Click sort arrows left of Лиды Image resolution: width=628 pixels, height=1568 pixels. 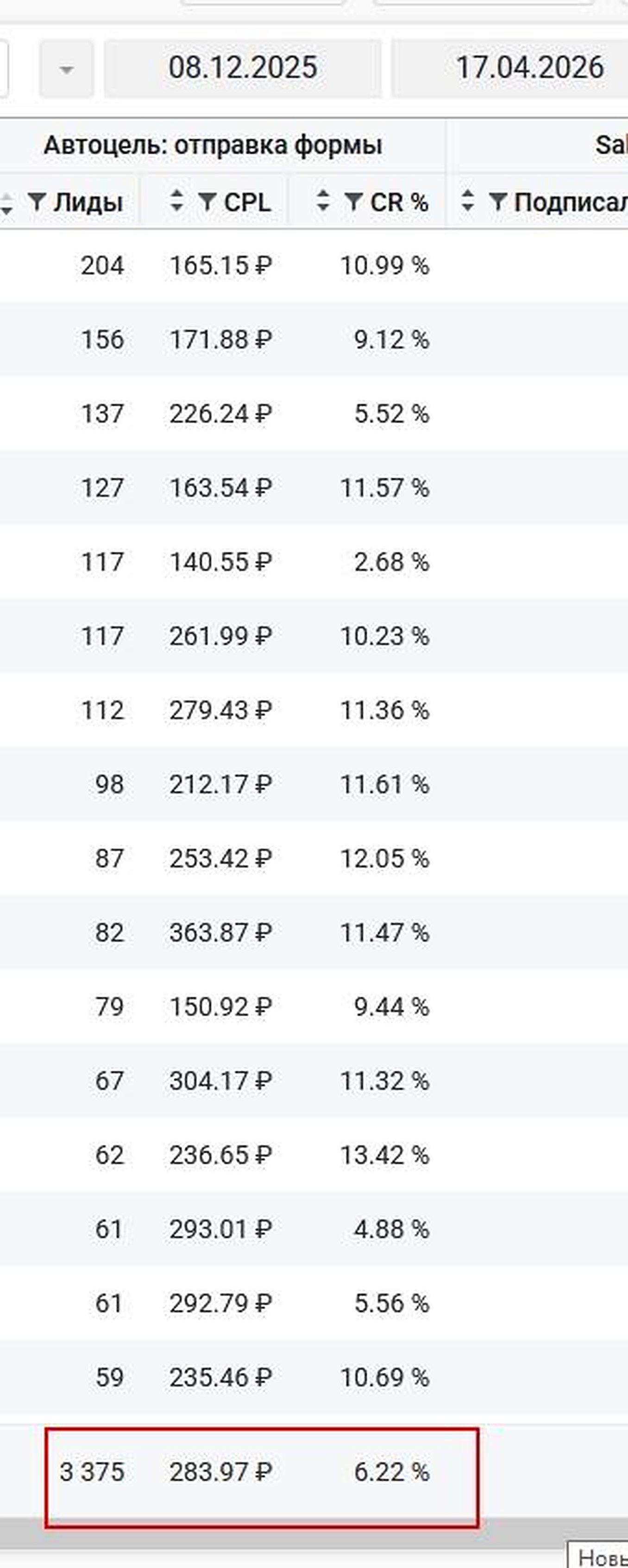pyautogui.click(x=6, y=202)
